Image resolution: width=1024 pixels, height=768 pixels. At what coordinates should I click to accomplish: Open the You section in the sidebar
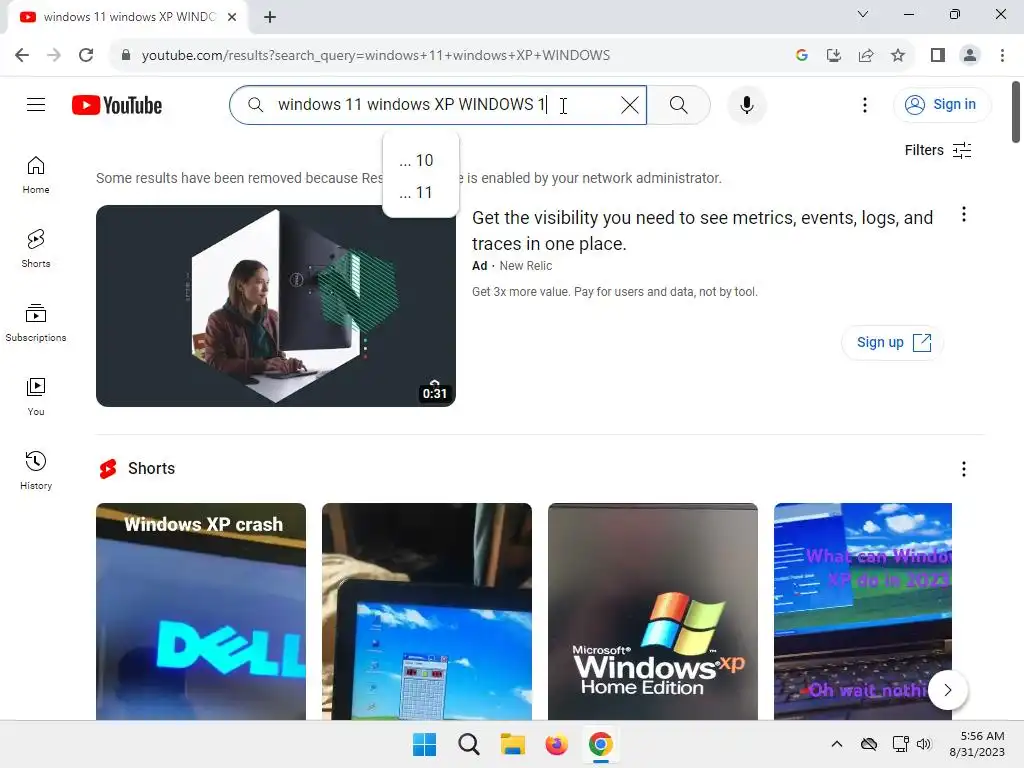[36, 396]
